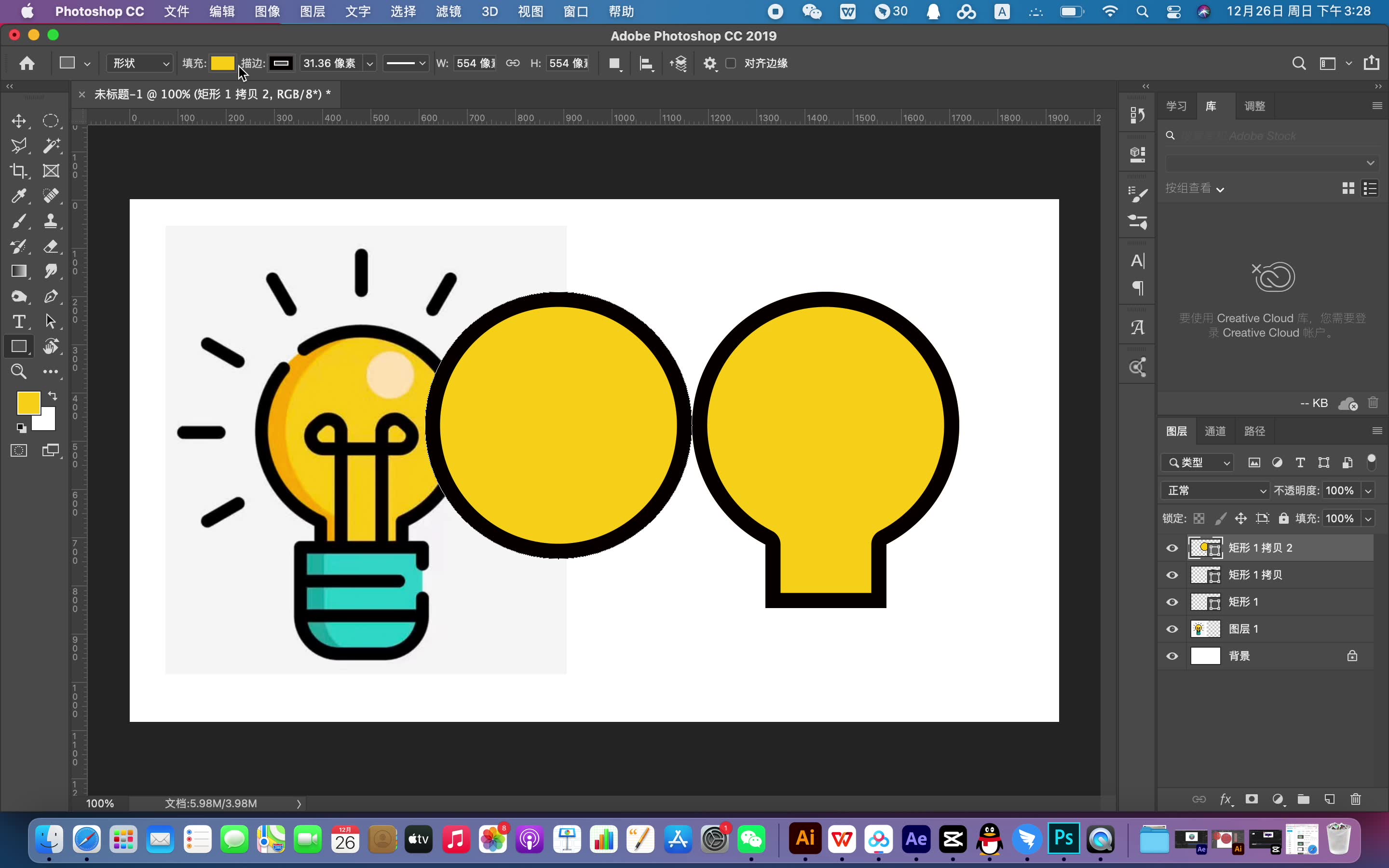Viewport: 1389px width, 868px height.
Task: Click the Hand tool icon
Action: [51, 347]
